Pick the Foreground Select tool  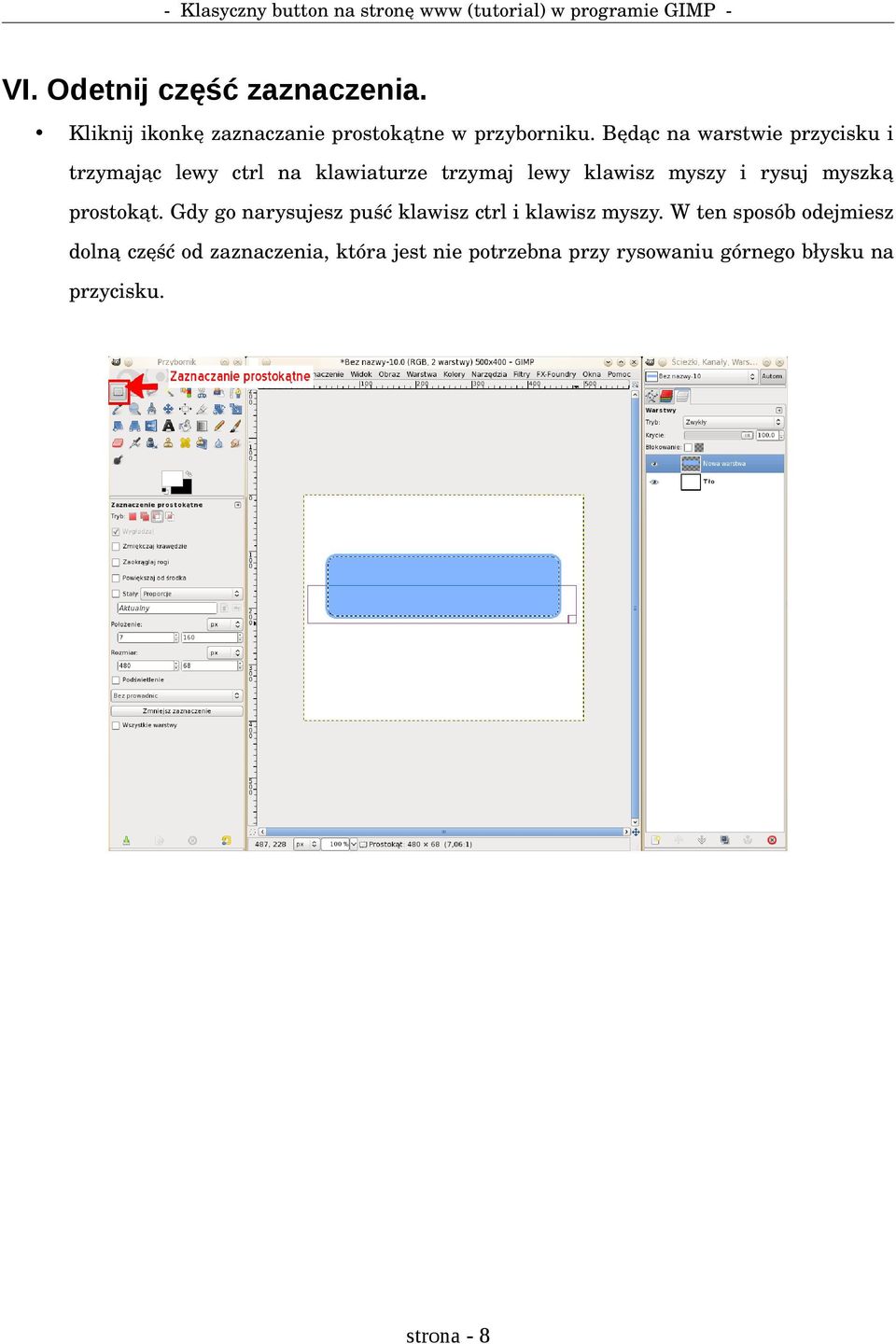point(218,392)
